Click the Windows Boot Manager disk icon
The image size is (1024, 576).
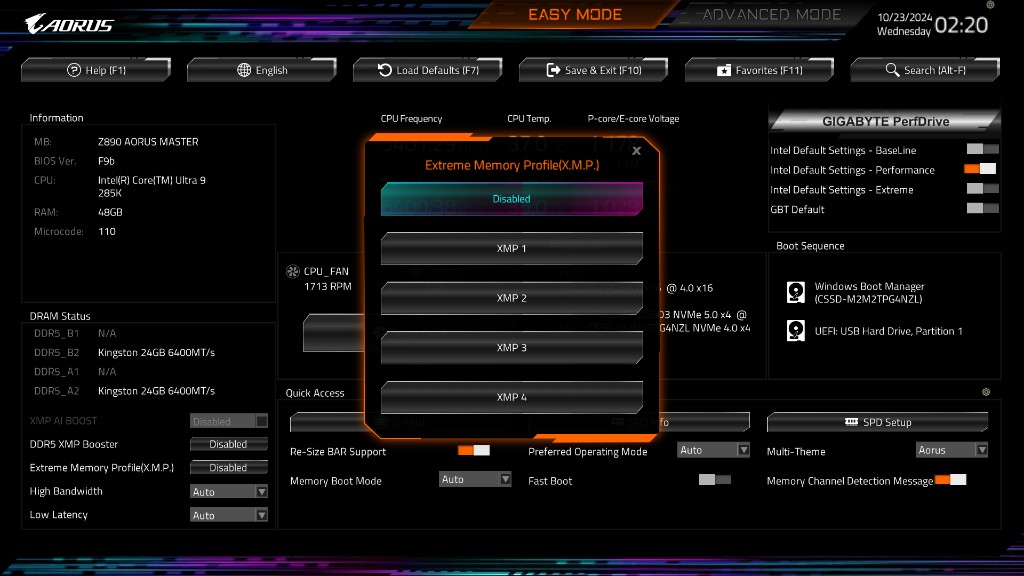[795, 292]
